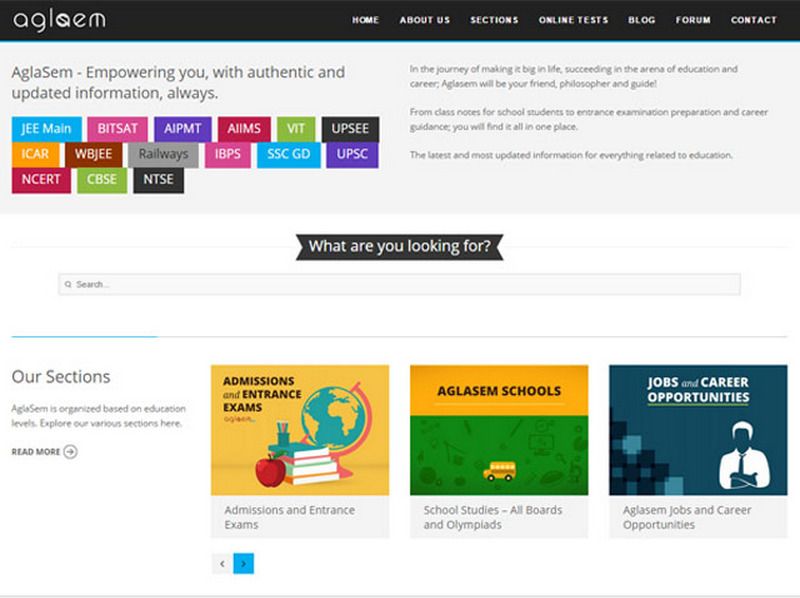
Task: Click the SSC GD badge
Action: pos(287,154)
